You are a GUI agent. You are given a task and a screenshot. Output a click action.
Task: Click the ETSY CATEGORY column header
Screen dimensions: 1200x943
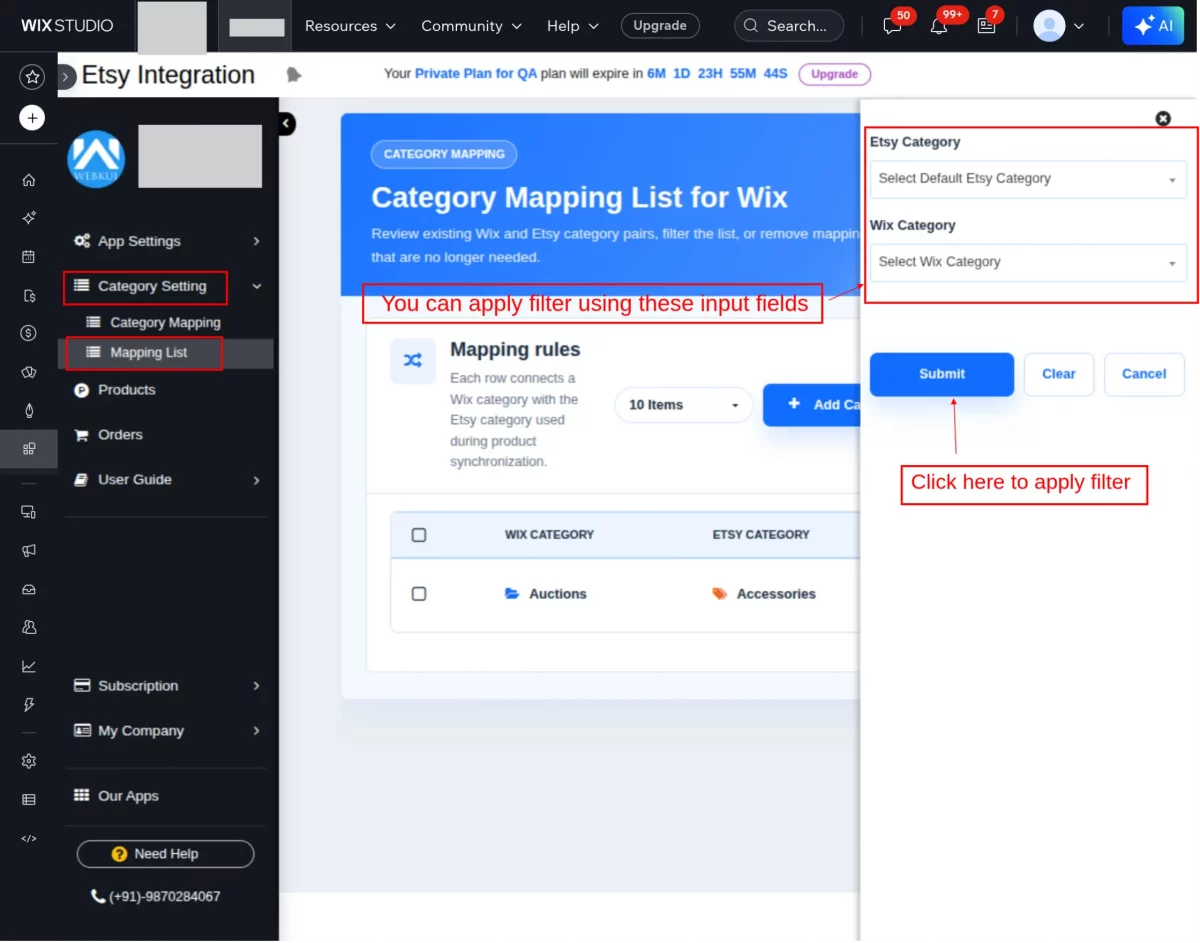click(x=761, y=535)
